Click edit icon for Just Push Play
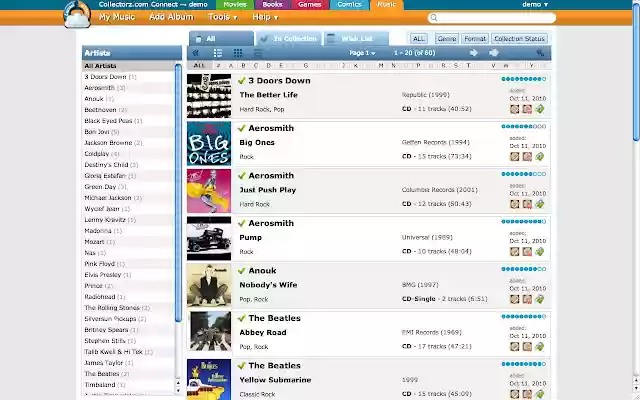This screenshot has width=640, height=400. click(x=515, y=204)
